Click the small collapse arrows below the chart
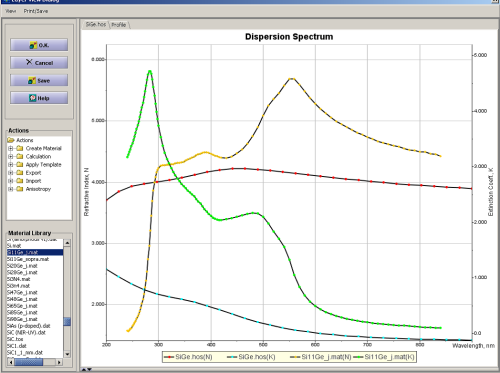The image size is (500, 373). pyautogui.click(x=87, y=369)
